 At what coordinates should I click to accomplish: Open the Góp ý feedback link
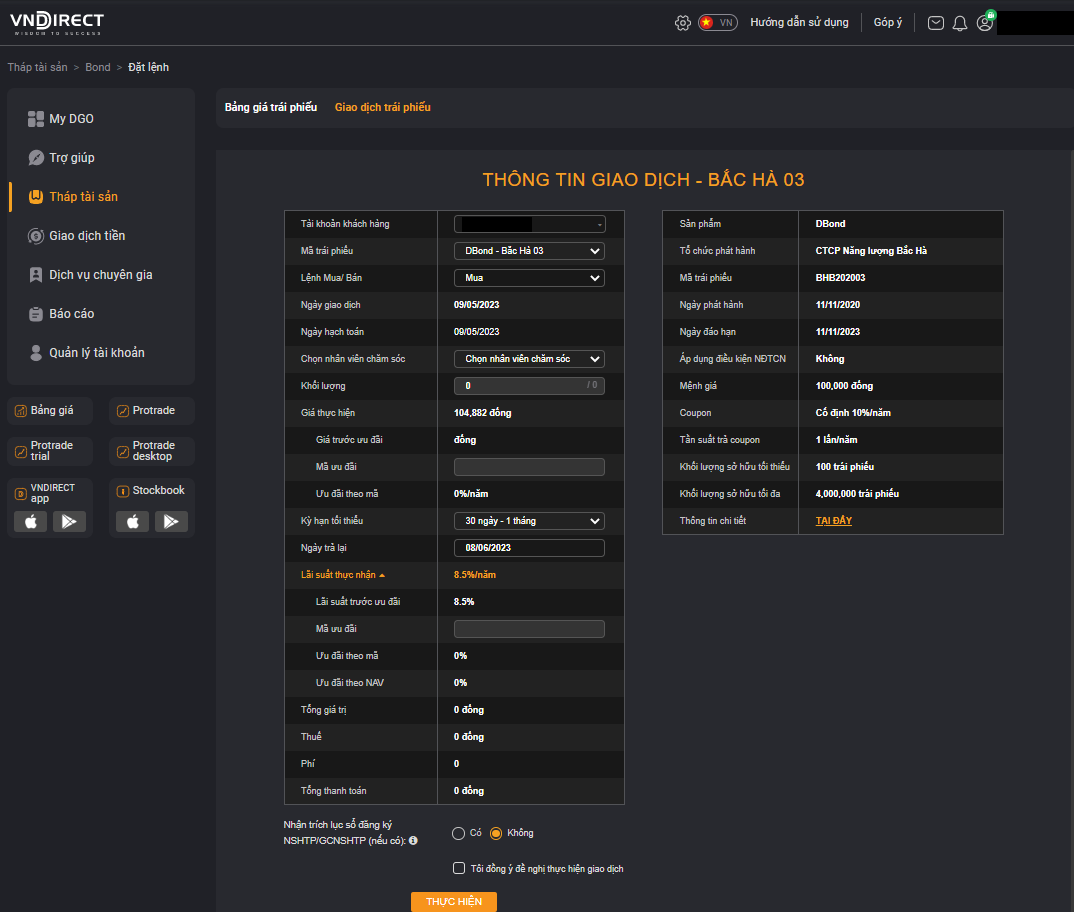(x=887, y=23)
